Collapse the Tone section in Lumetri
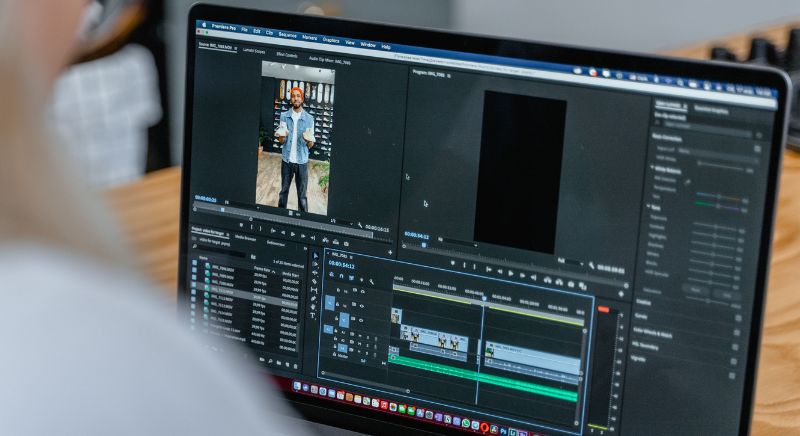Screen dimensions: 800x436 pos(648,206)
